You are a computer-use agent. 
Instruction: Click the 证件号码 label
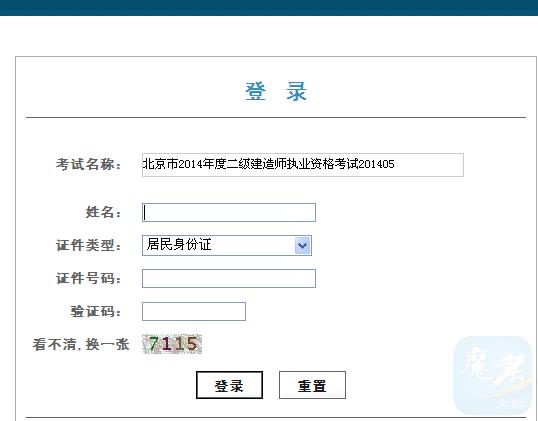pyautogui.click(x=89, y=278)
